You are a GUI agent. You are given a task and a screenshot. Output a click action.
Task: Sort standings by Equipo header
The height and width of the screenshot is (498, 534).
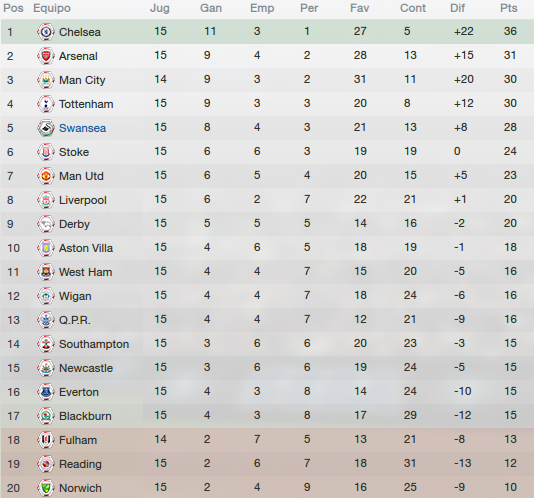52,8
